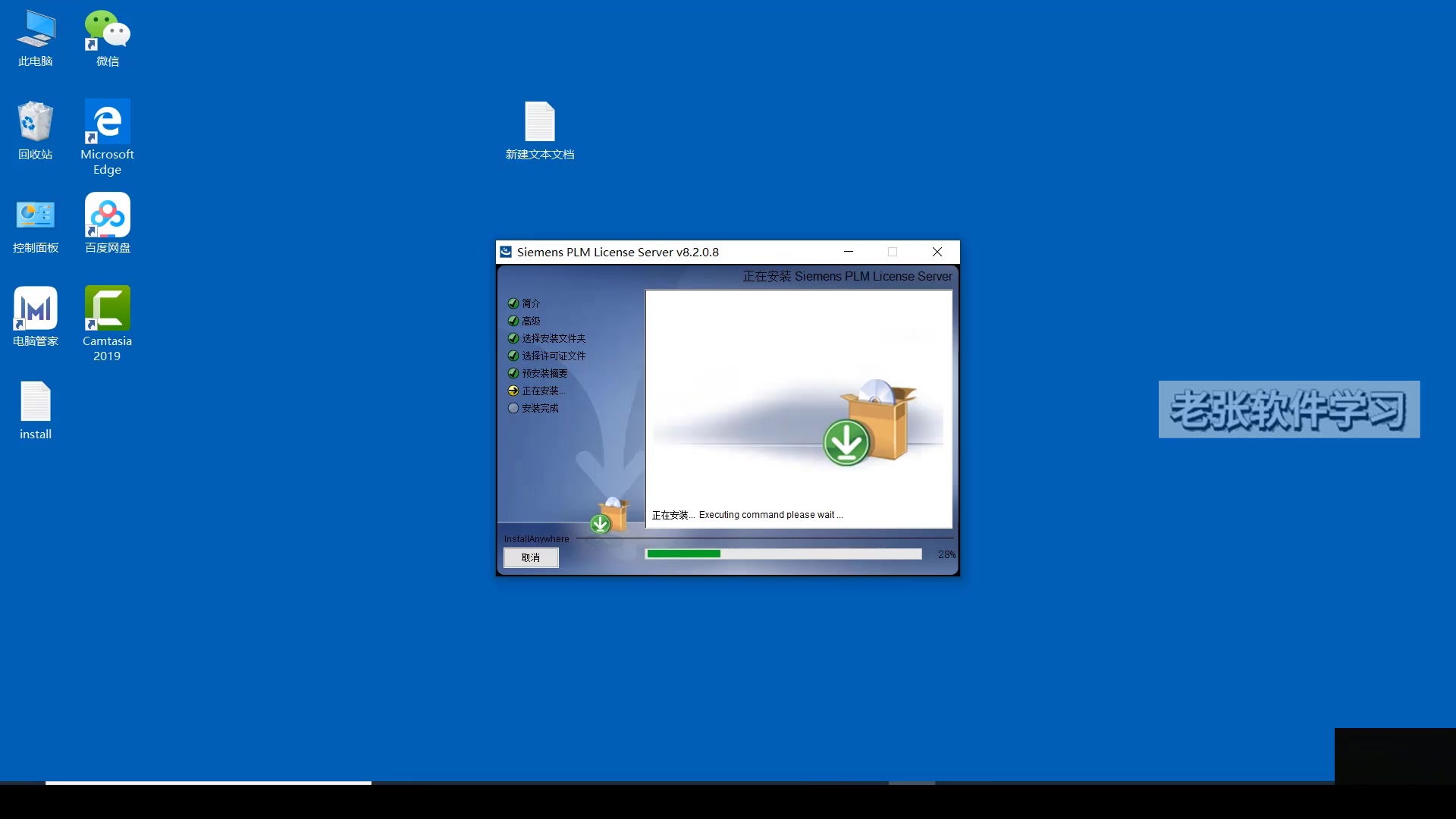The height and width of the screenshot is (819, 1456).
Task: Click the 预安装摘要 step label
Action: pos(544,373)
